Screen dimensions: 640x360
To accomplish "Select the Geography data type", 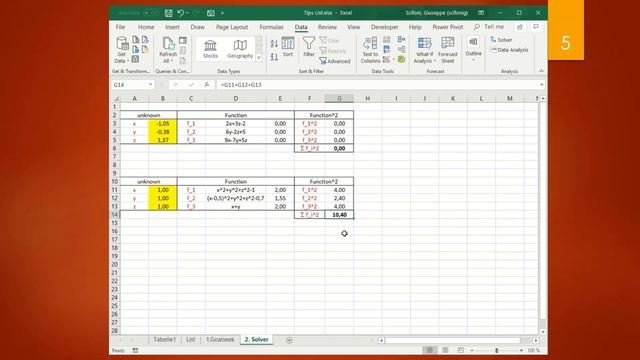I will coord(240,49).
